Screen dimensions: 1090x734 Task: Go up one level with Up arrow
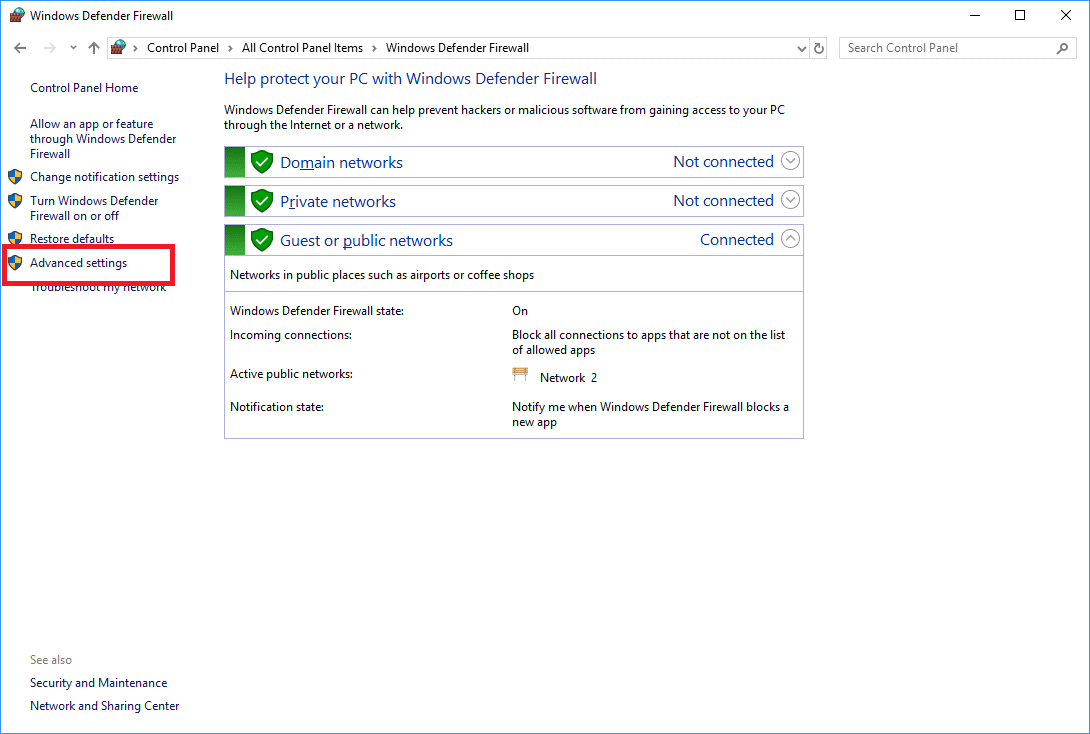[x=94, y=48]
